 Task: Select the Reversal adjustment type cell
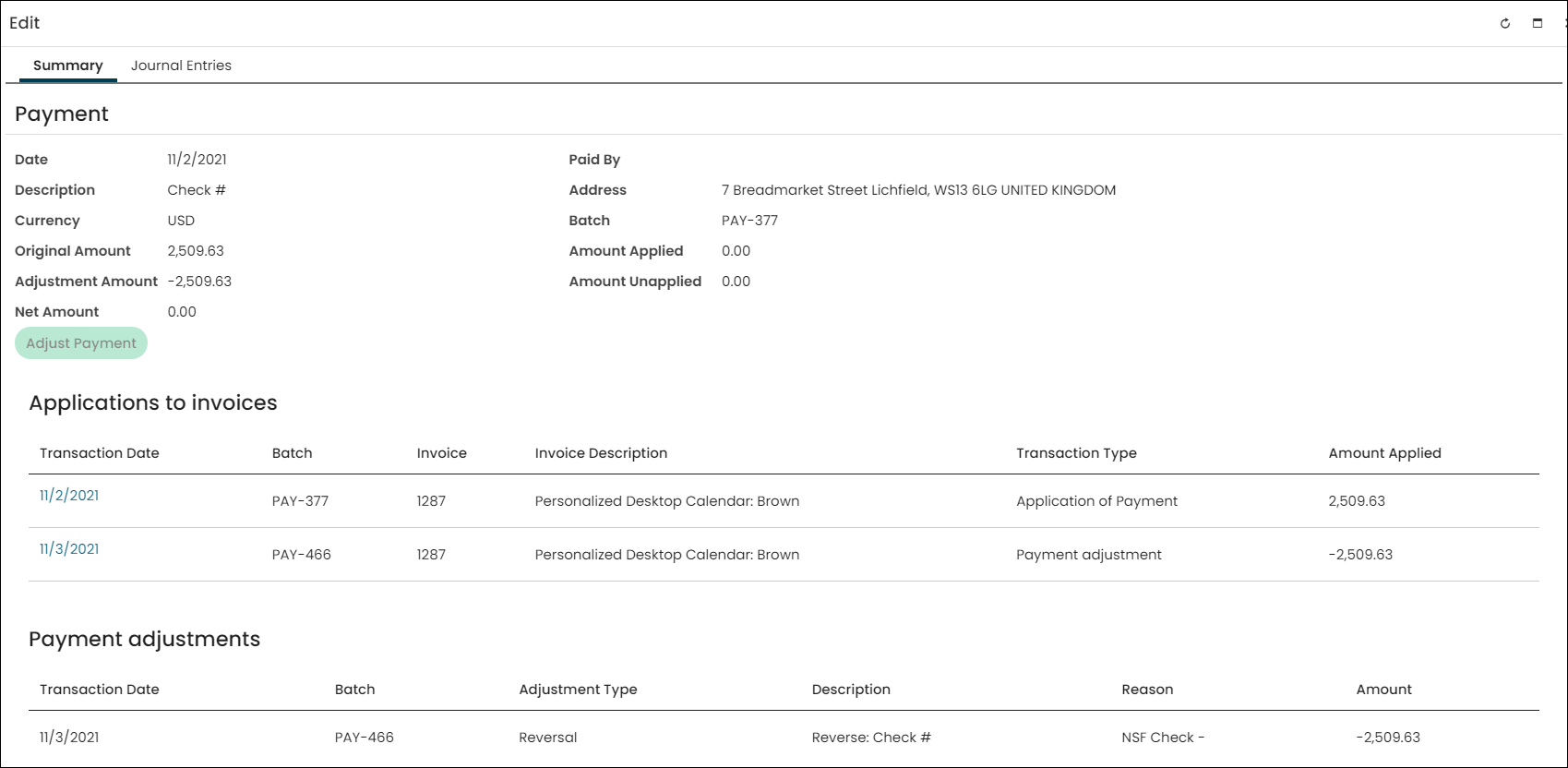548,738
